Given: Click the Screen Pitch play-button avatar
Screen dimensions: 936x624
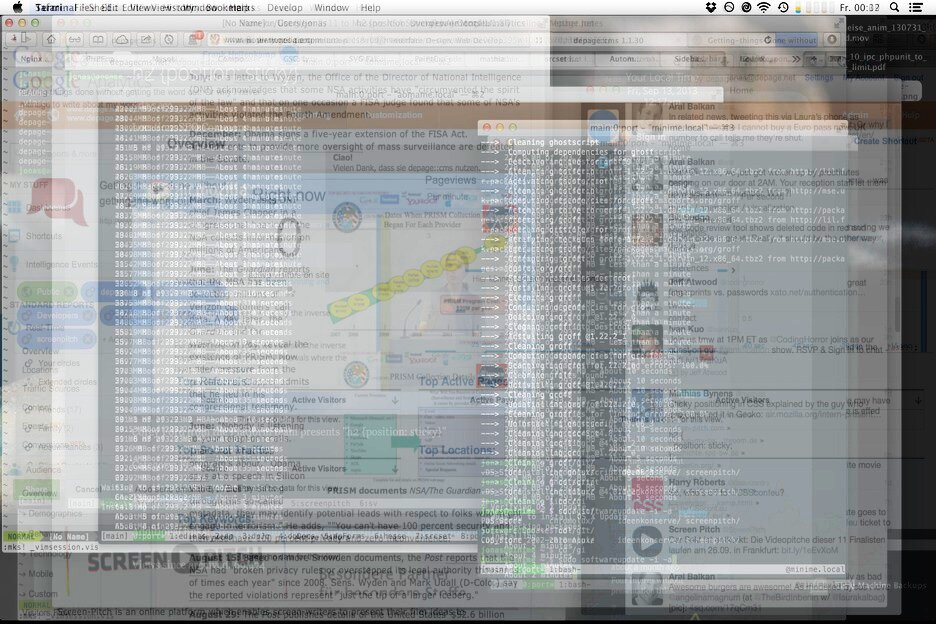Looking at the screenshot, I should pyautogui.click(x=647, y=542).
